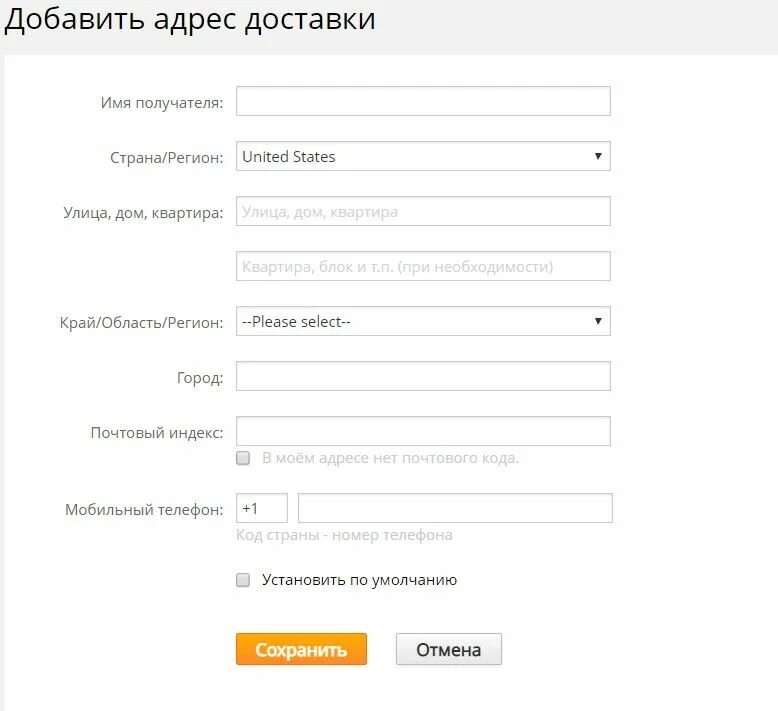Screen dimensions: 778x711
Task: Enable Установить по умолчанию checkbox
Action: (x=243, y=580)
